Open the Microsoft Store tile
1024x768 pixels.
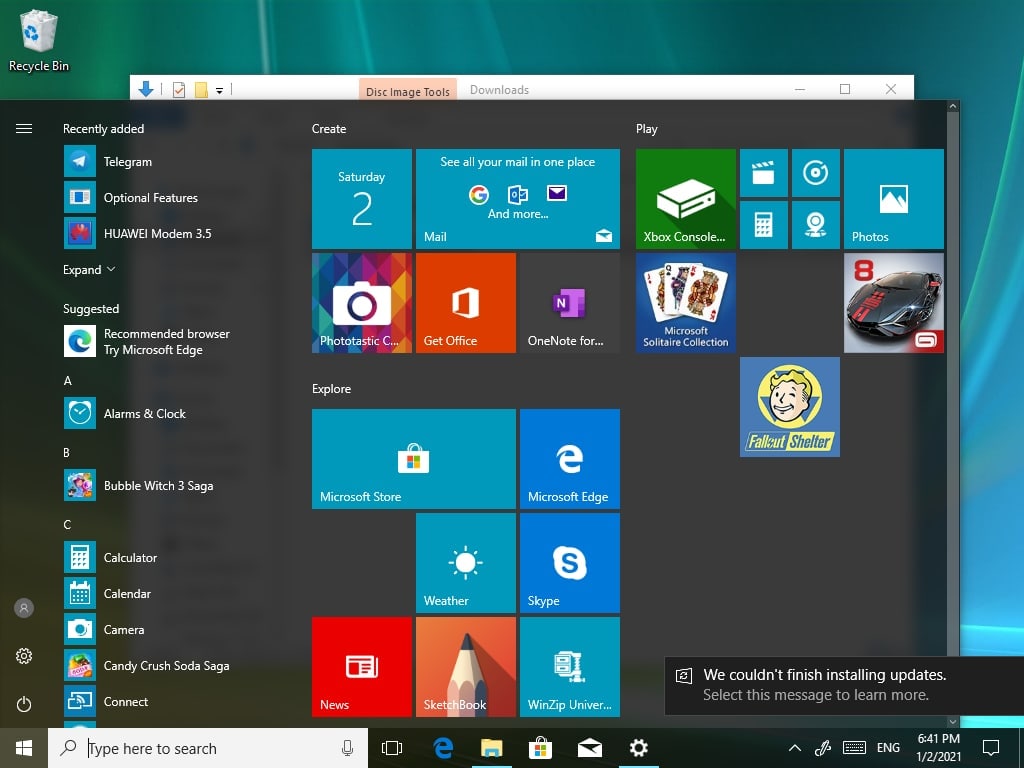(414, 459)
